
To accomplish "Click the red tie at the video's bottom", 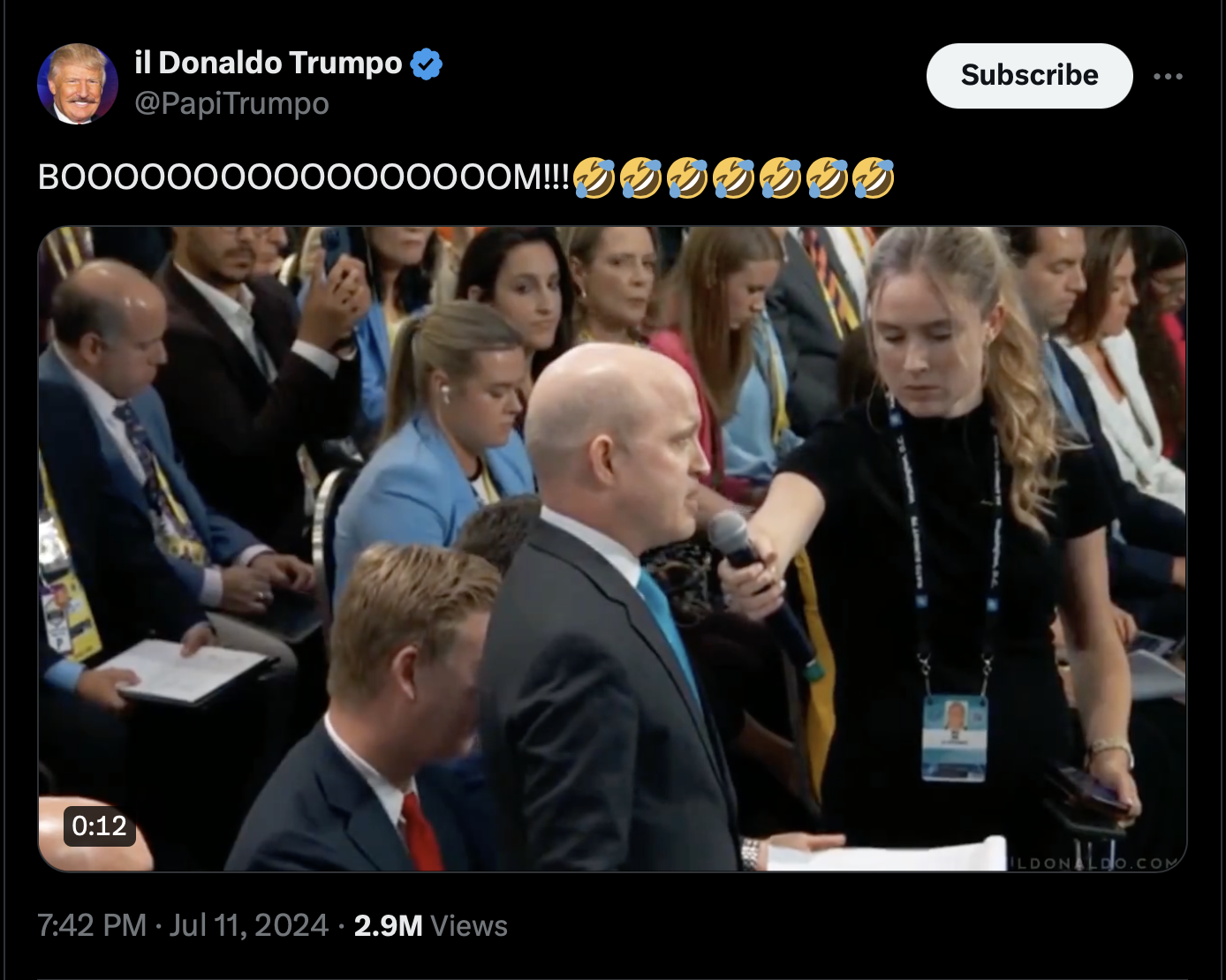I will click(x=422, y=832).
